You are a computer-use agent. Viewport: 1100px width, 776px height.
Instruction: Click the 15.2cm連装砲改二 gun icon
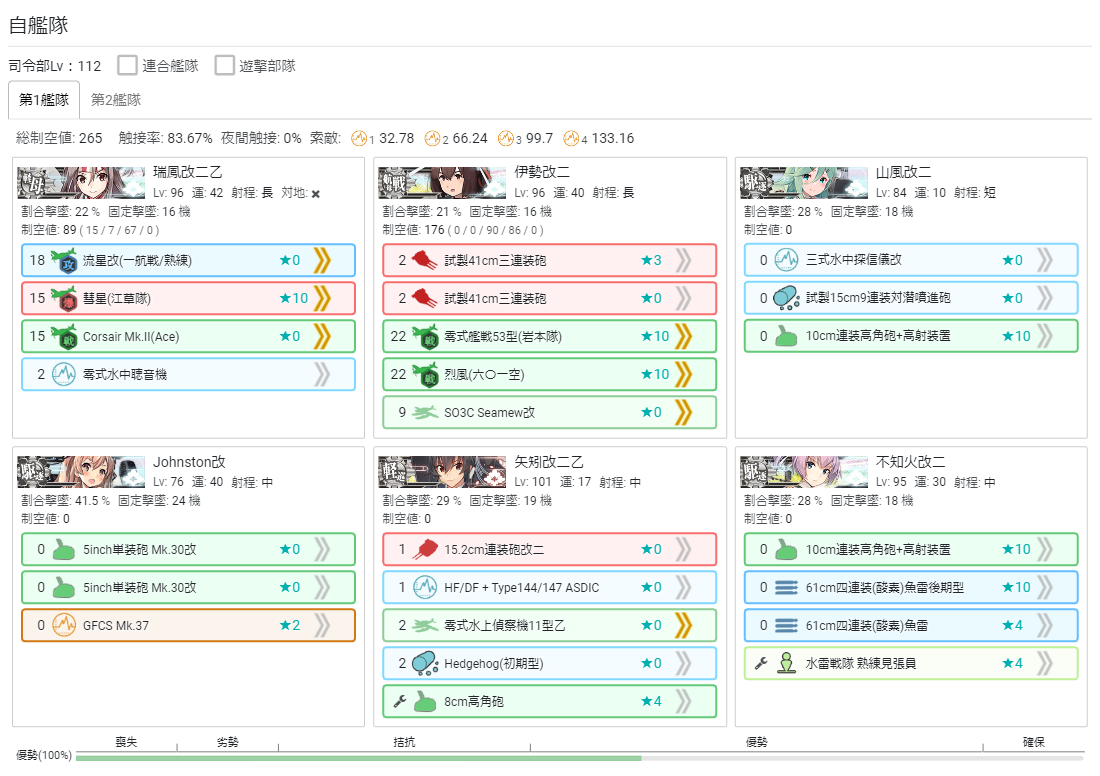tap(425, 549)
